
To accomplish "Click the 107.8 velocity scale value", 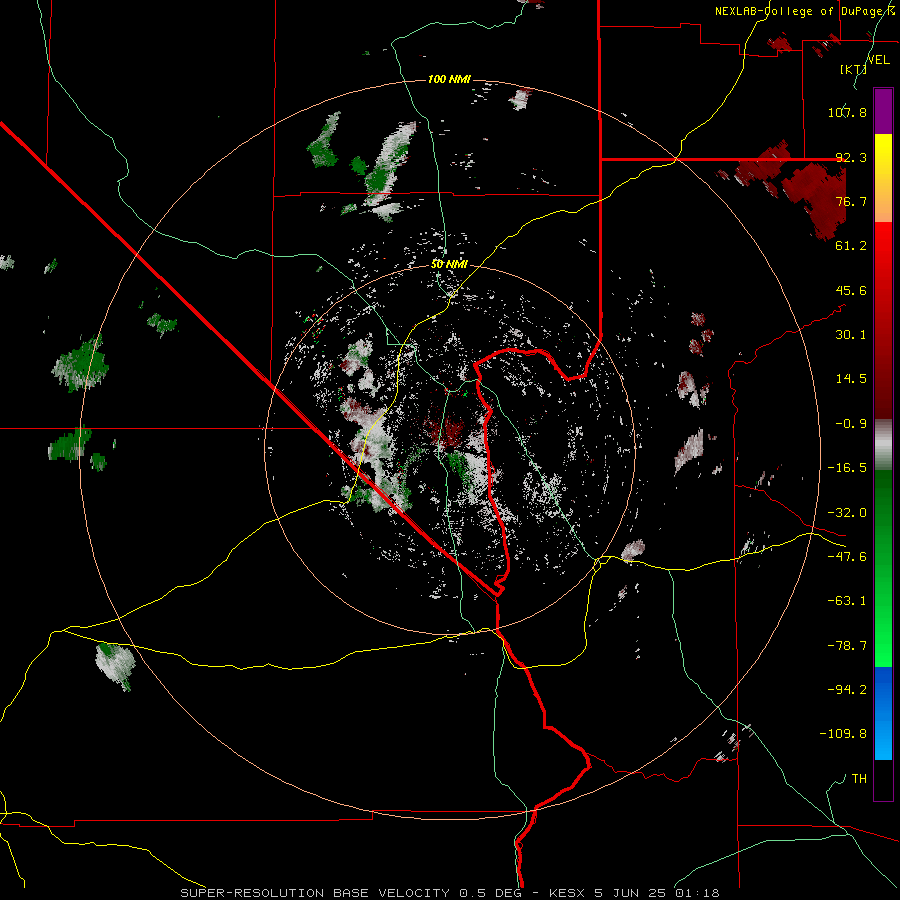I will point(847,112).
